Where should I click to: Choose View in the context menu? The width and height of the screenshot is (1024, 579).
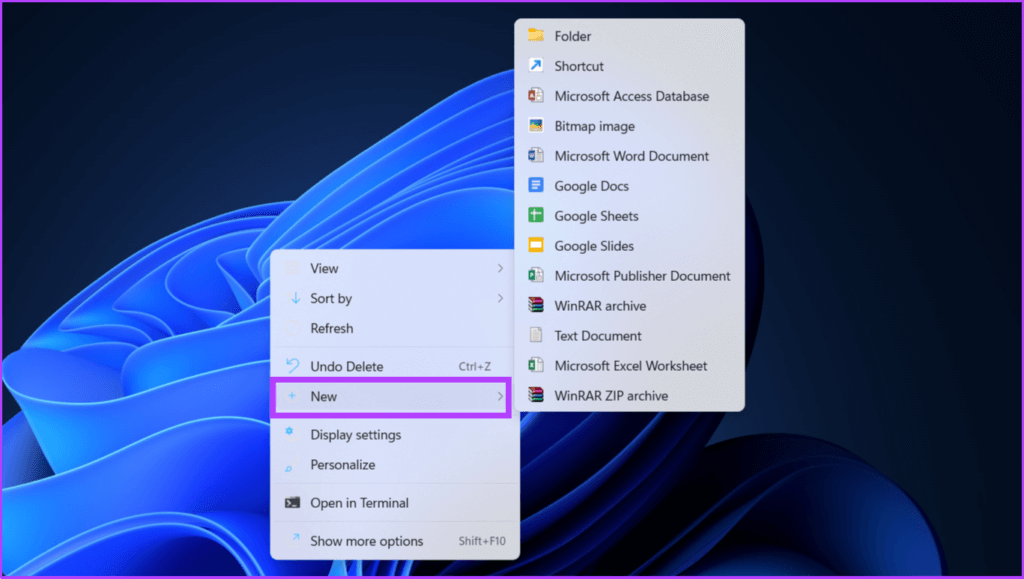tap(394, 268)
